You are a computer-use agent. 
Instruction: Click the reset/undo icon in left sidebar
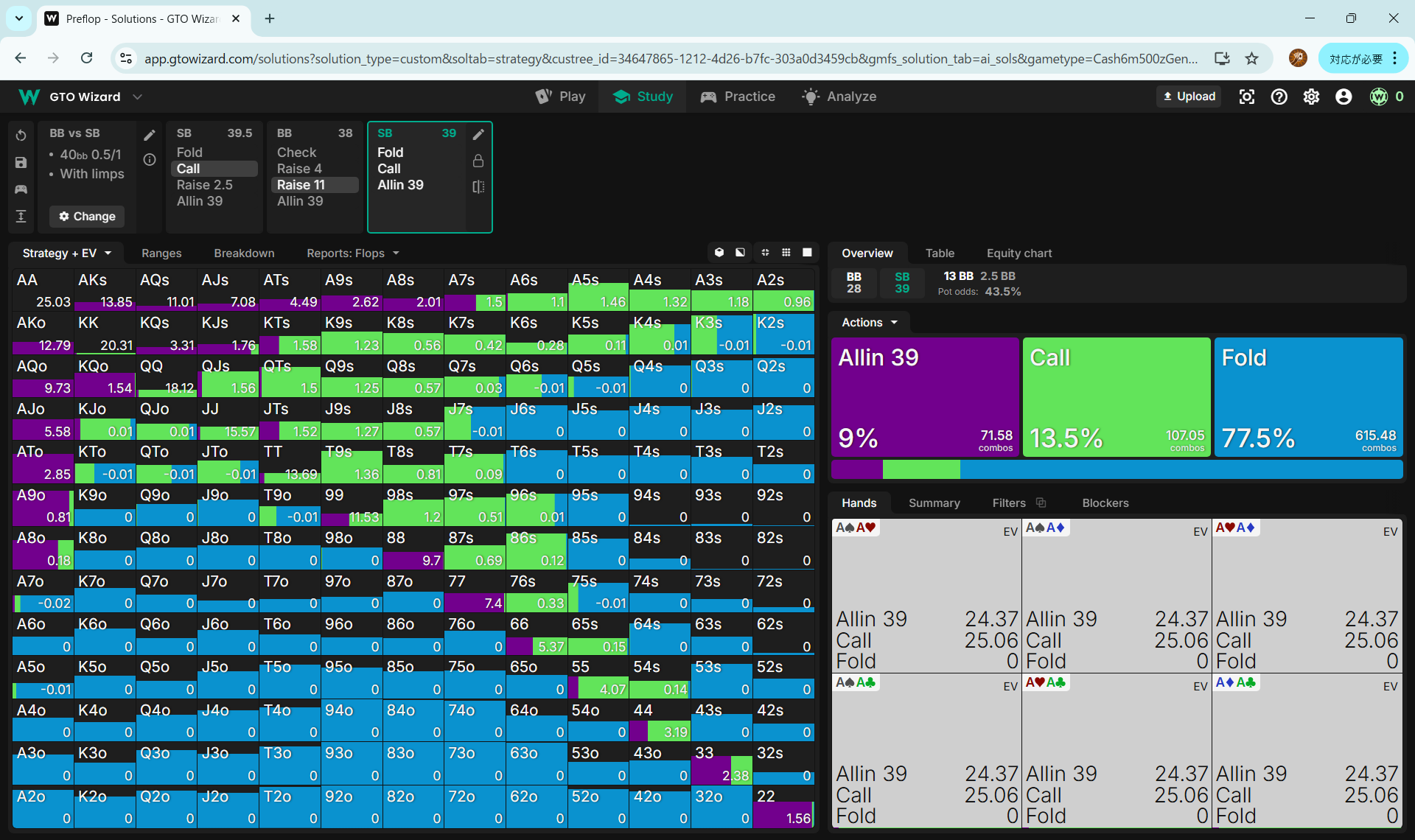(x=21, y=136)
